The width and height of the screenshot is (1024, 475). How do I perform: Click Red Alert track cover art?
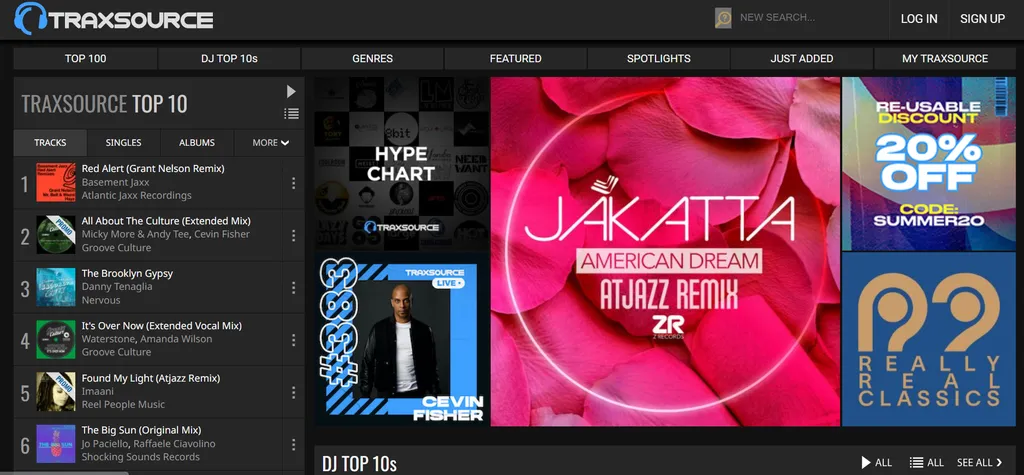56,182
